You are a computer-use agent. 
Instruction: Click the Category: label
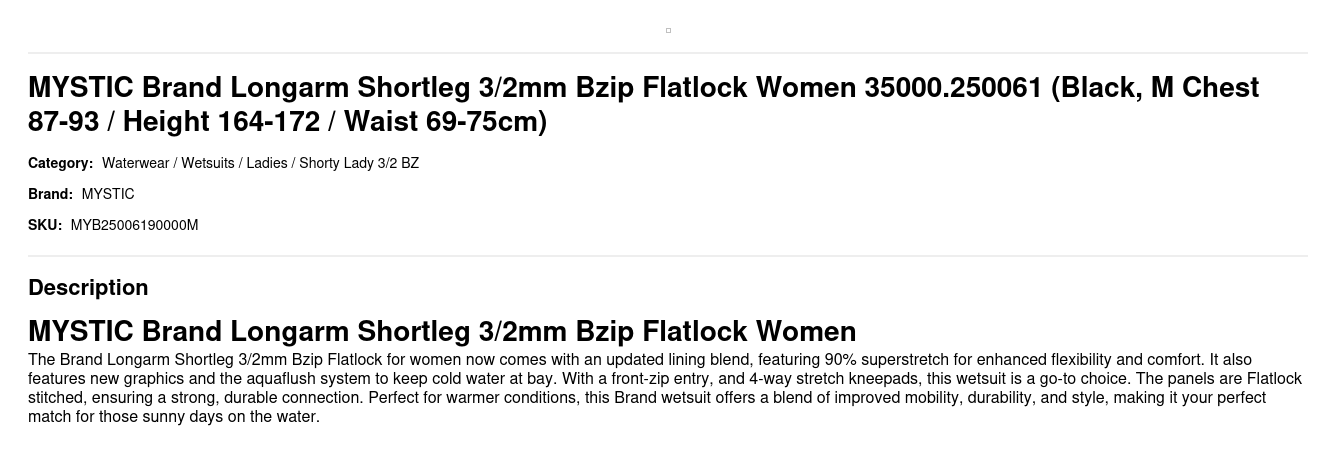click(60, 163)
